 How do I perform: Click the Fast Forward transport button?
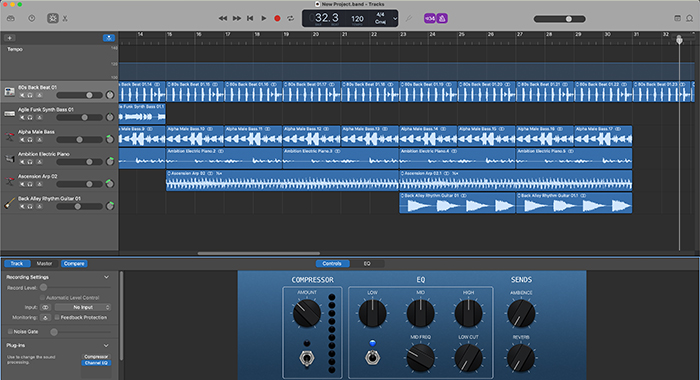pyautogui.click(x=237, y=18)
